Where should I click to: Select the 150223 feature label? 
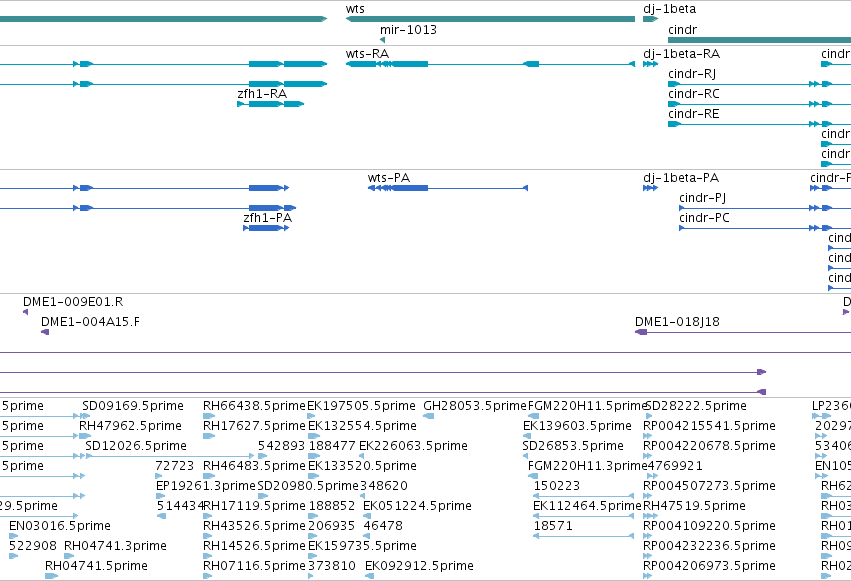click(557, 486)
